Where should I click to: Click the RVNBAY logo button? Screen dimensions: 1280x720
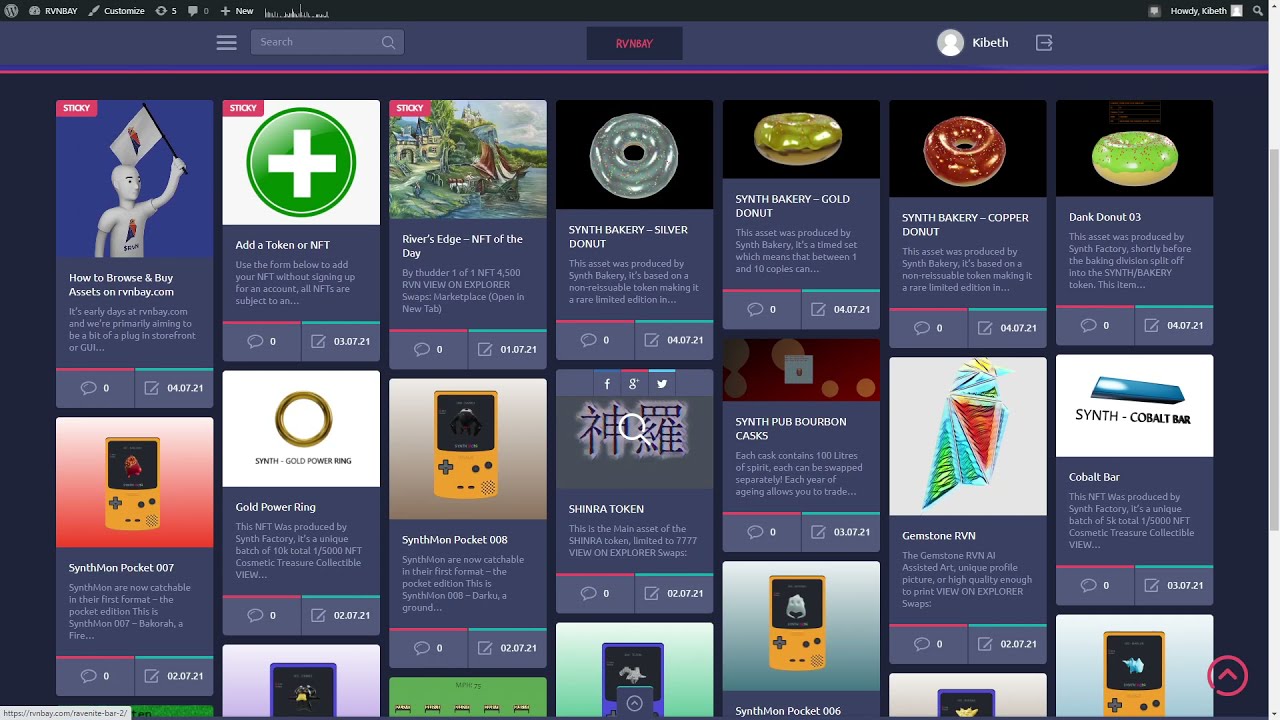tap(634, 43)
